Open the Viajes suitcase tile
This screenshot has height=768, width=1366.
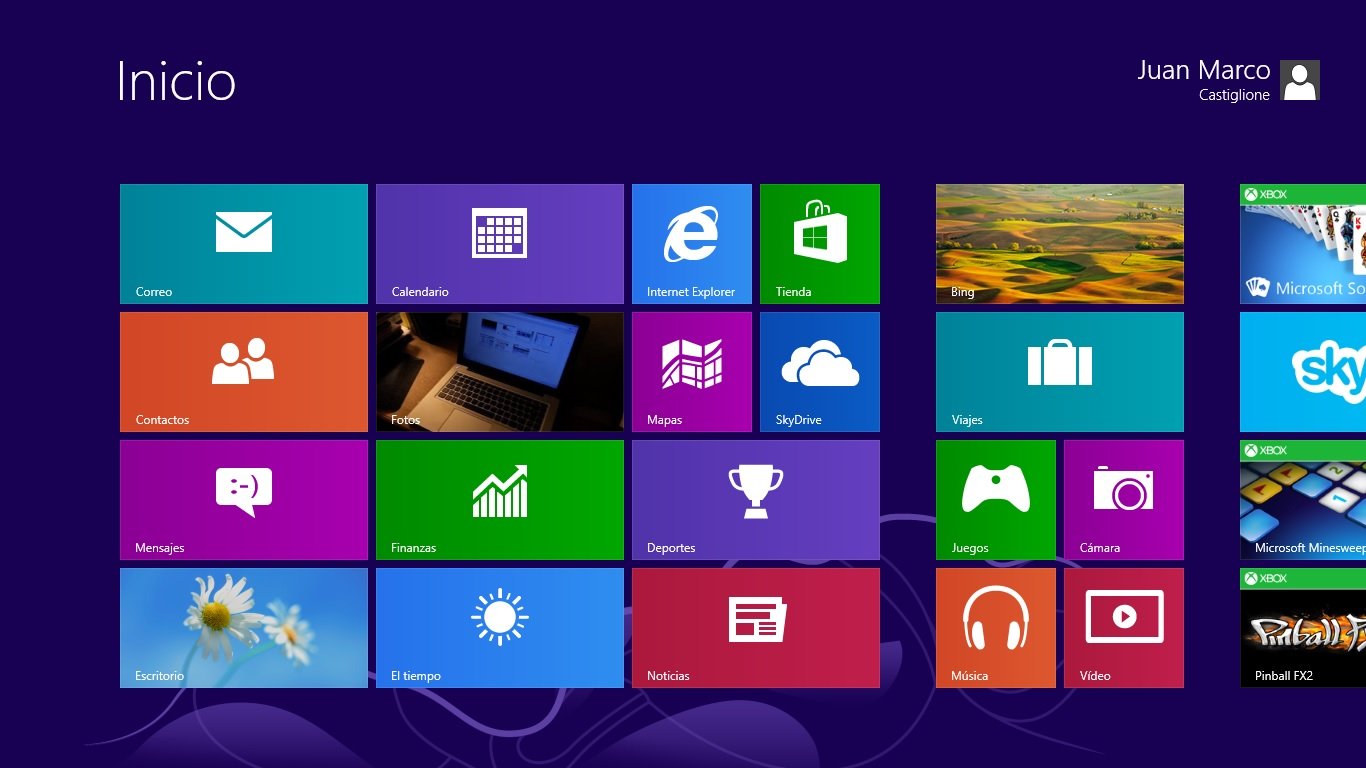[x=1060, y=372]
